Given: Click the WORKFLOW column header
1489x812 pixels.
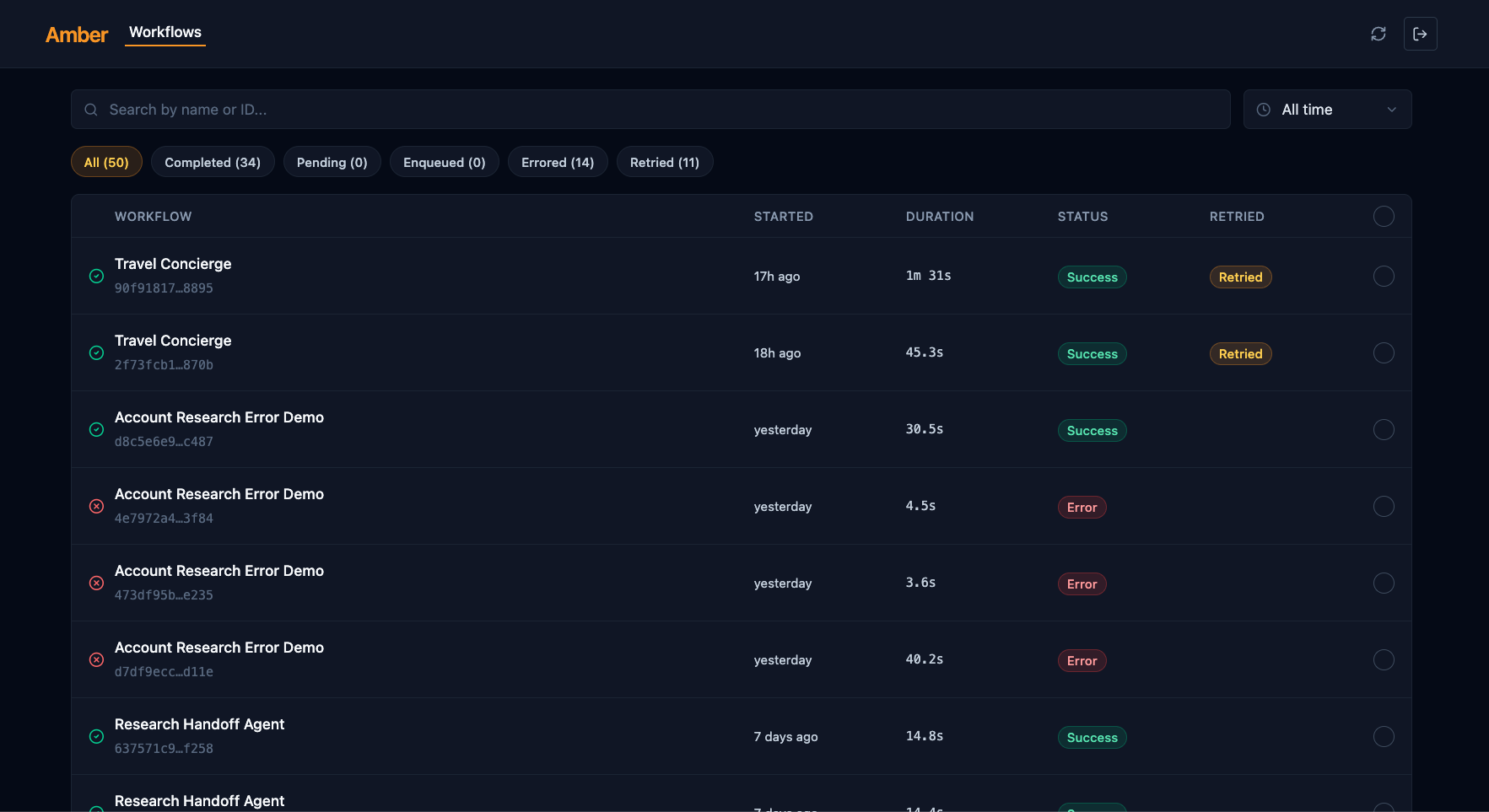Looking at the screenshot, I should click(x=154, y=217).
